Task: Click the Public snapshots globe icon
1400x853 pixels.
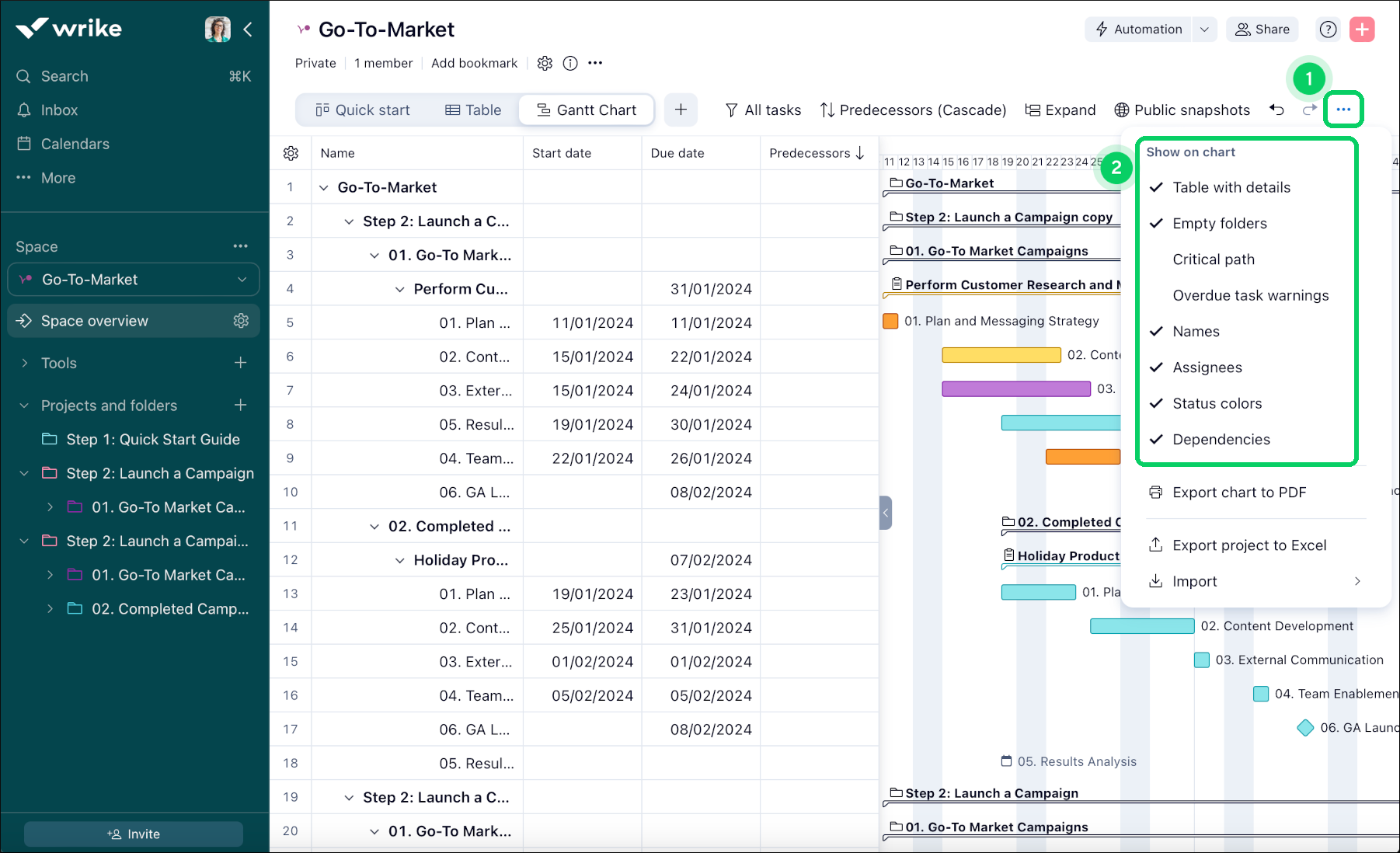Action: click(x=1120, y=110)
